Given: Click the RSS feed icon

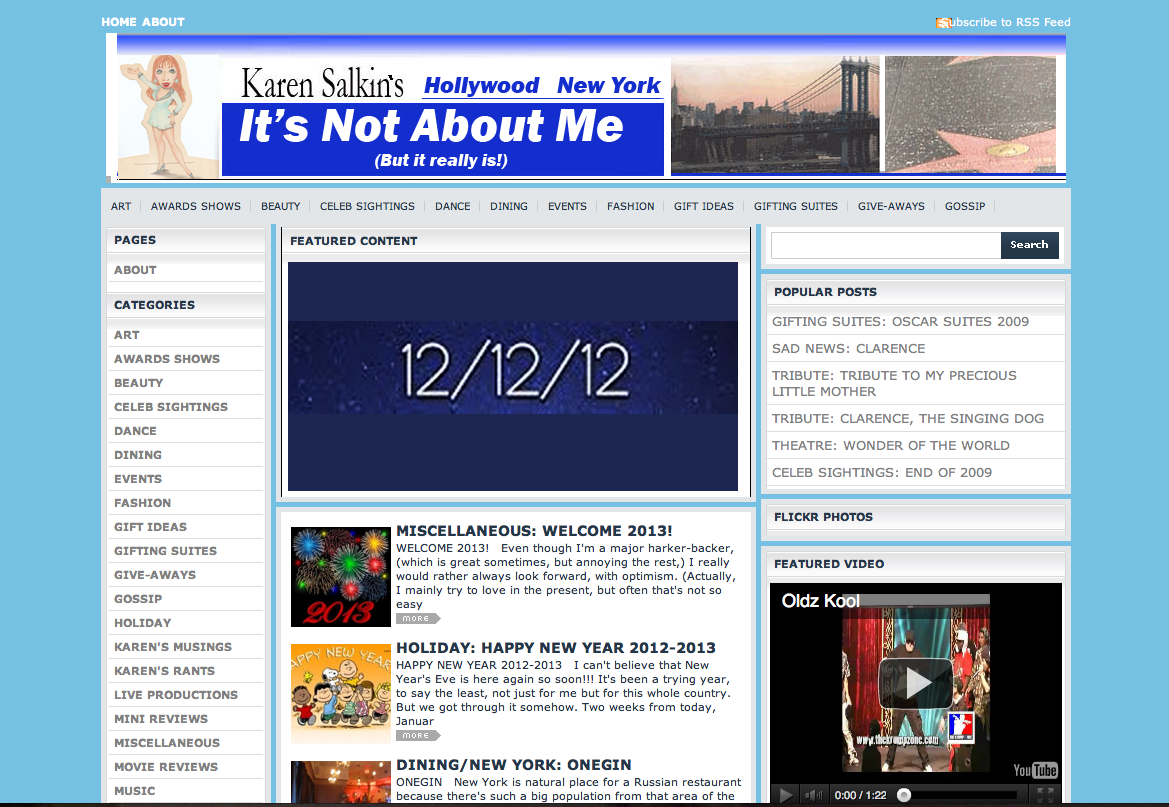Looking at the screenshot, I should (x=943, y=22).
